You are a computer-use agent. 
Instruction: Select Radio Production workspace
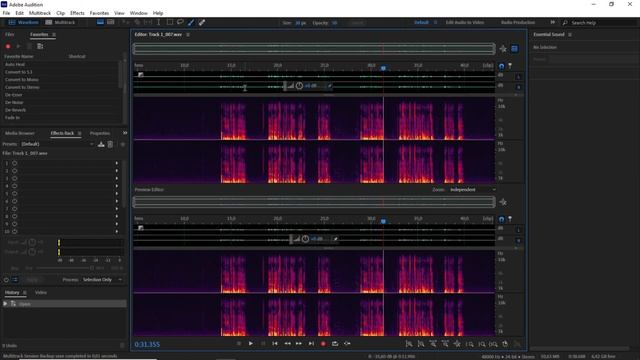click(518, 22)
